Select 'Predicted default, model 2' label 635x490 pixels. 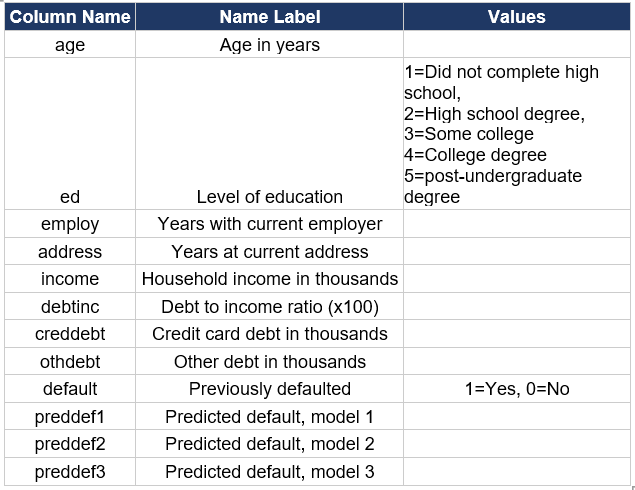270,444
